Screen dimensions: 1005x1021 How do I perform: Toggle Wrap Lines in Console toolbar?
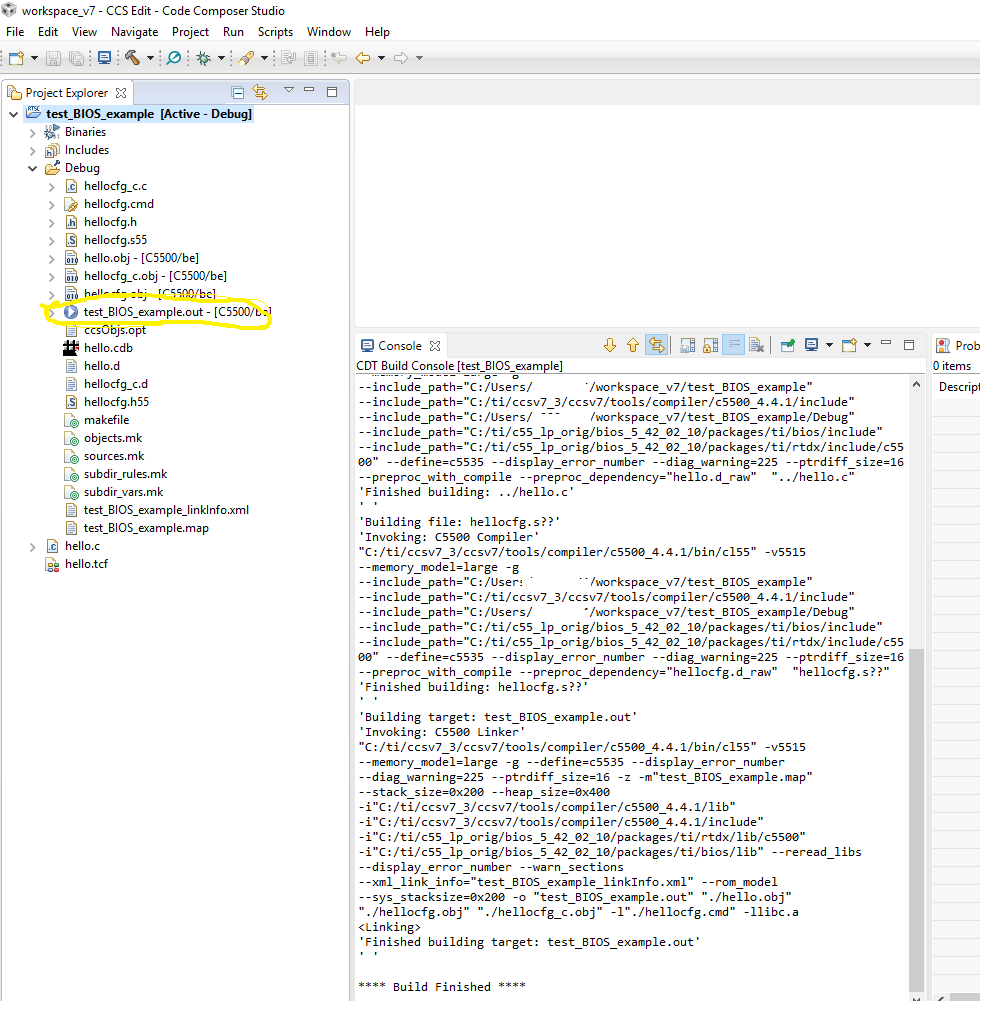click(733, 345)
